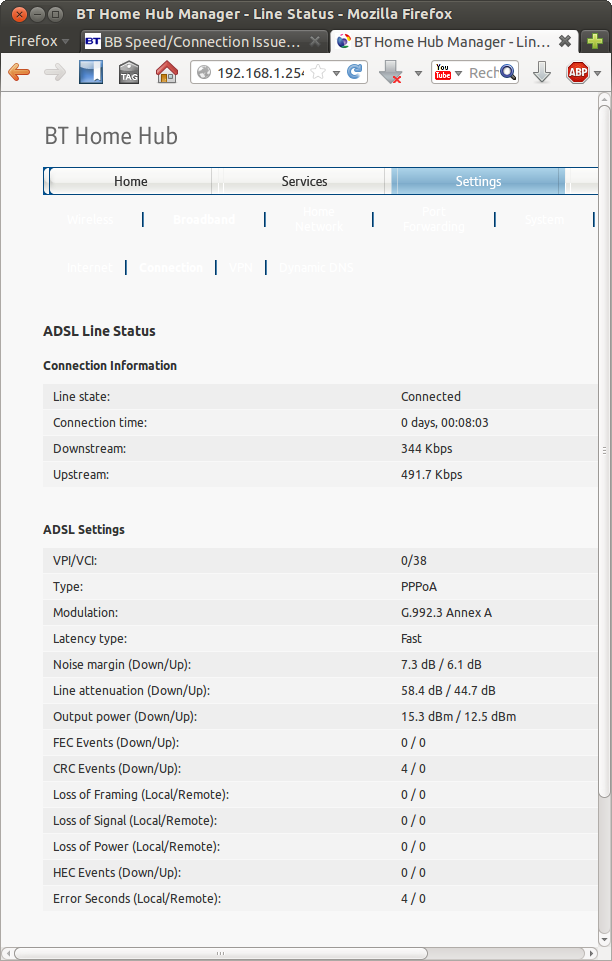Select connection time 0 days, 00:08:03
The height and width of the screenshot is (961, 612).
pos(445,422)
